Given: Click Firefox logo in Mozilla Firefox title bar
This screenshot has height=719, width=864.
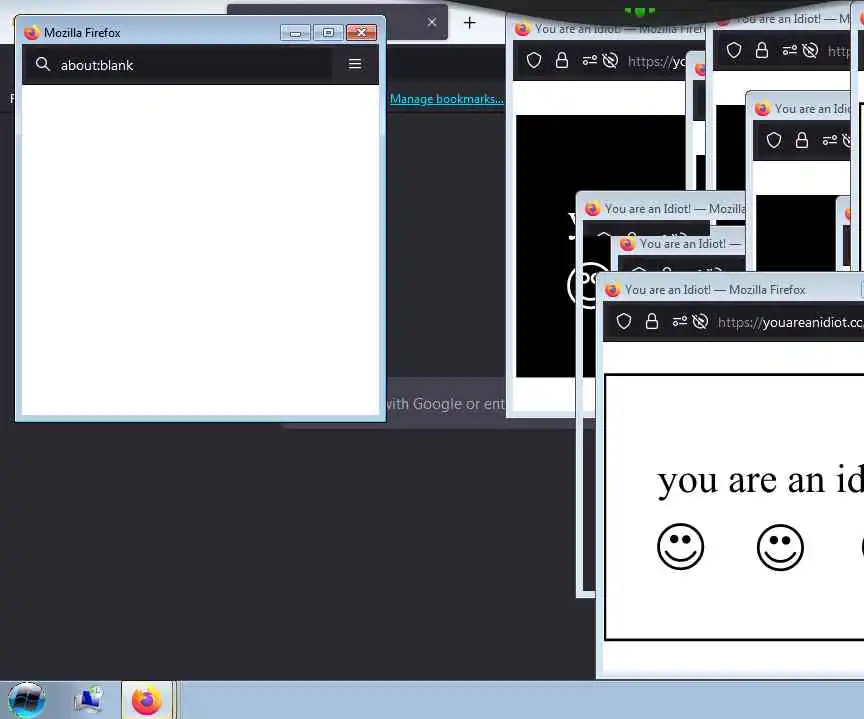Looking at the screenshot, I should 31,33.
